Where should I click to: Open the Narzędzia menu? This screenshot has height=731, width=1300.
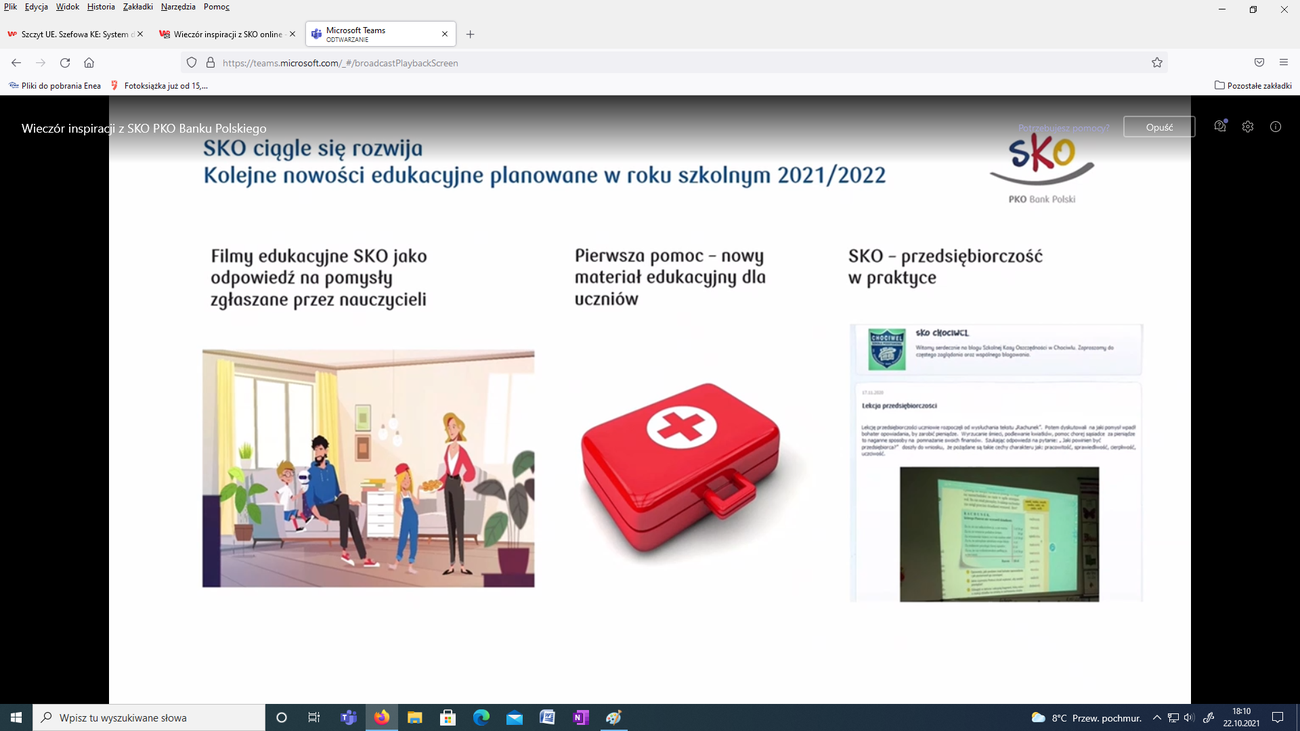coord(178,7)
